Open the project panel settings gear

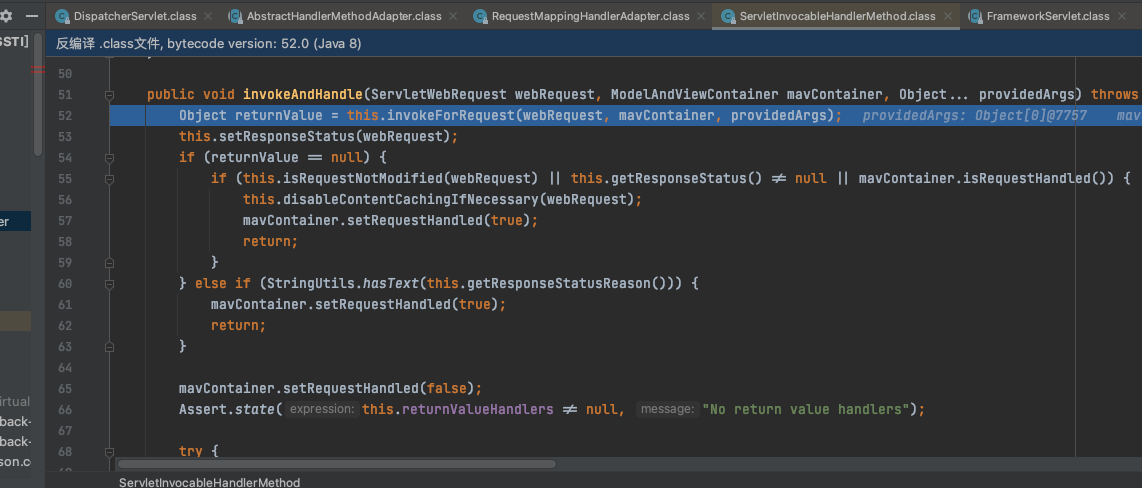[x=7, y=15]
